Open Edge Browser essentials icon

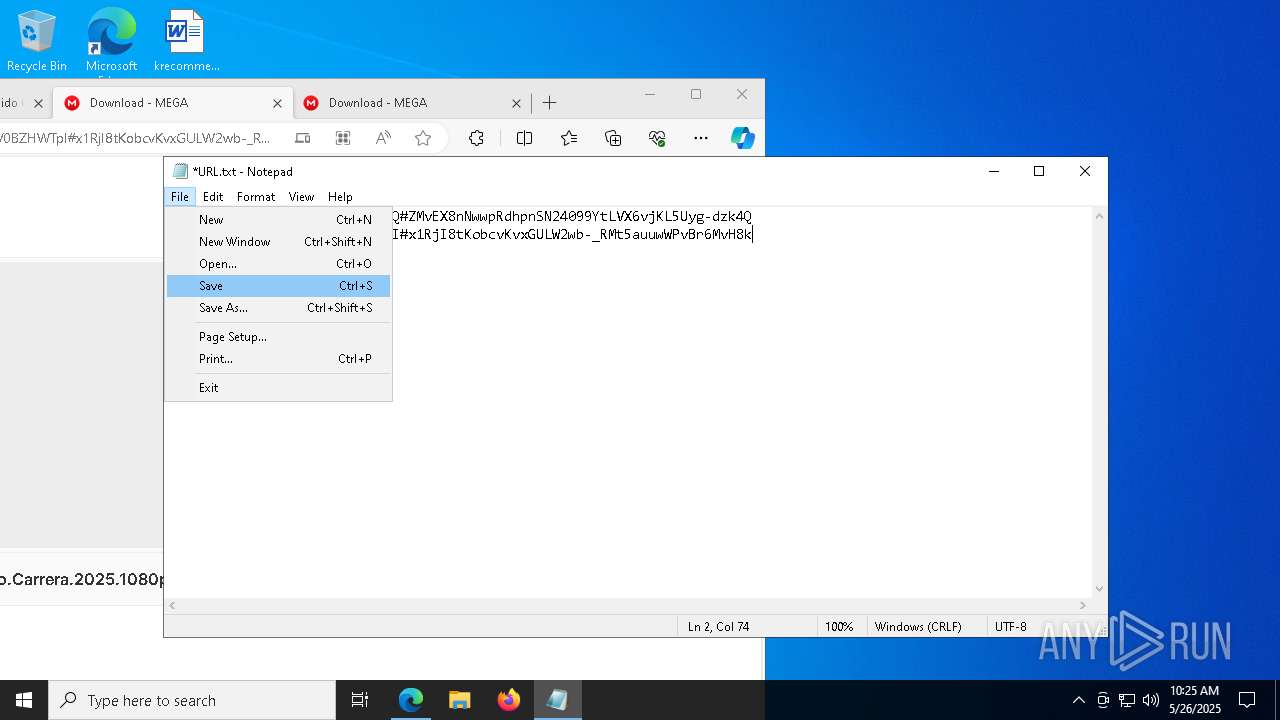point(657,138)
